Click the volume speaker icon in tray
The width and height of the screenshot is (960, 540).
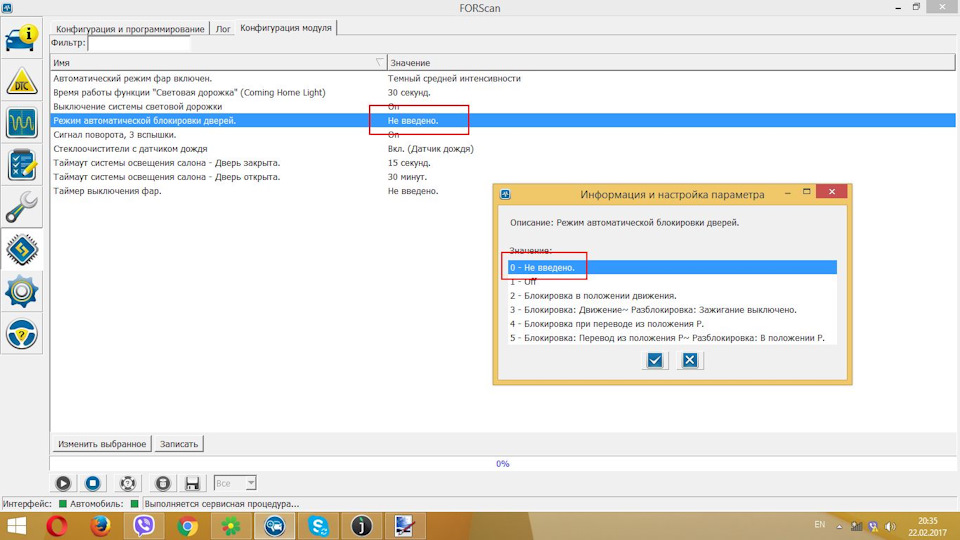(x=890, y=526)
